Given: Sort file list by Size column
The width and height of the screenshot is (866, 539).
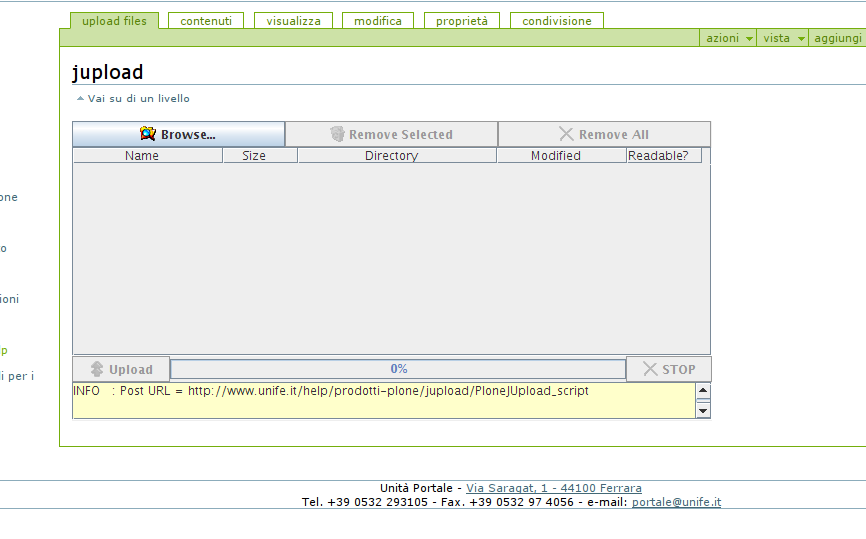Looking at the screenshot, I should tap(254, 156).
